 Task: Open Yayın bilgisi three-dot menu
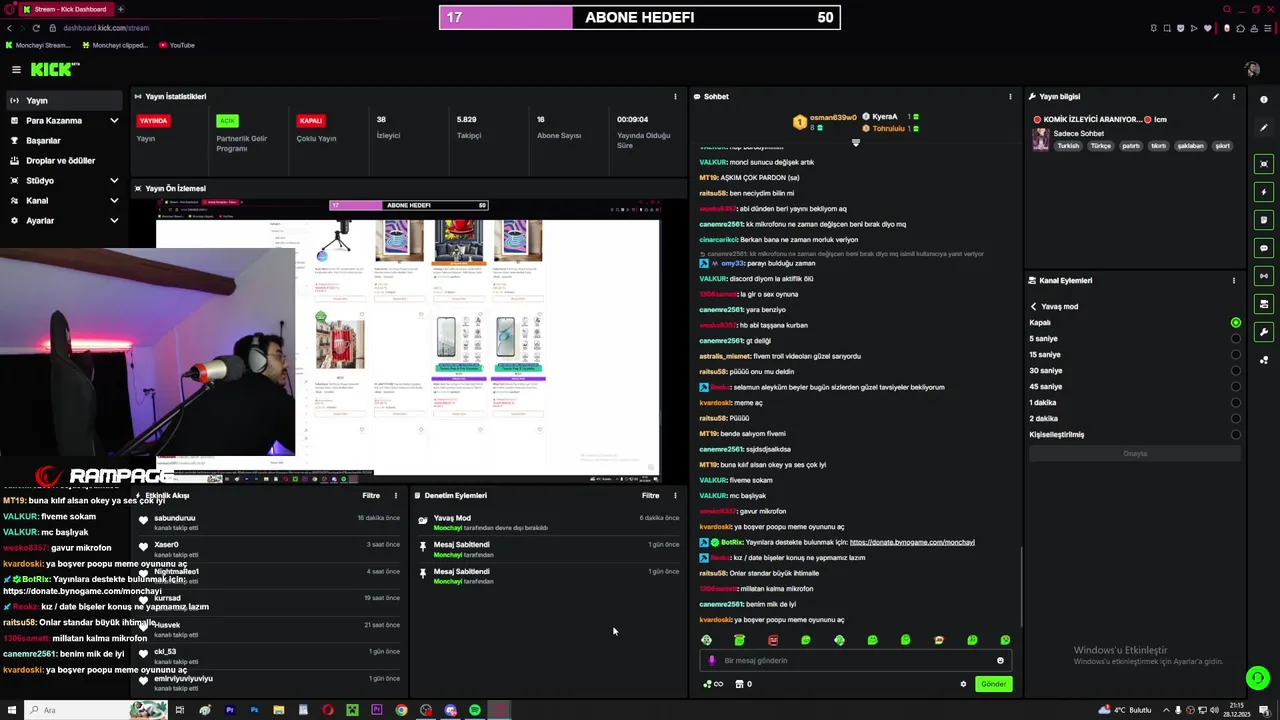[x=1233, y=97]
